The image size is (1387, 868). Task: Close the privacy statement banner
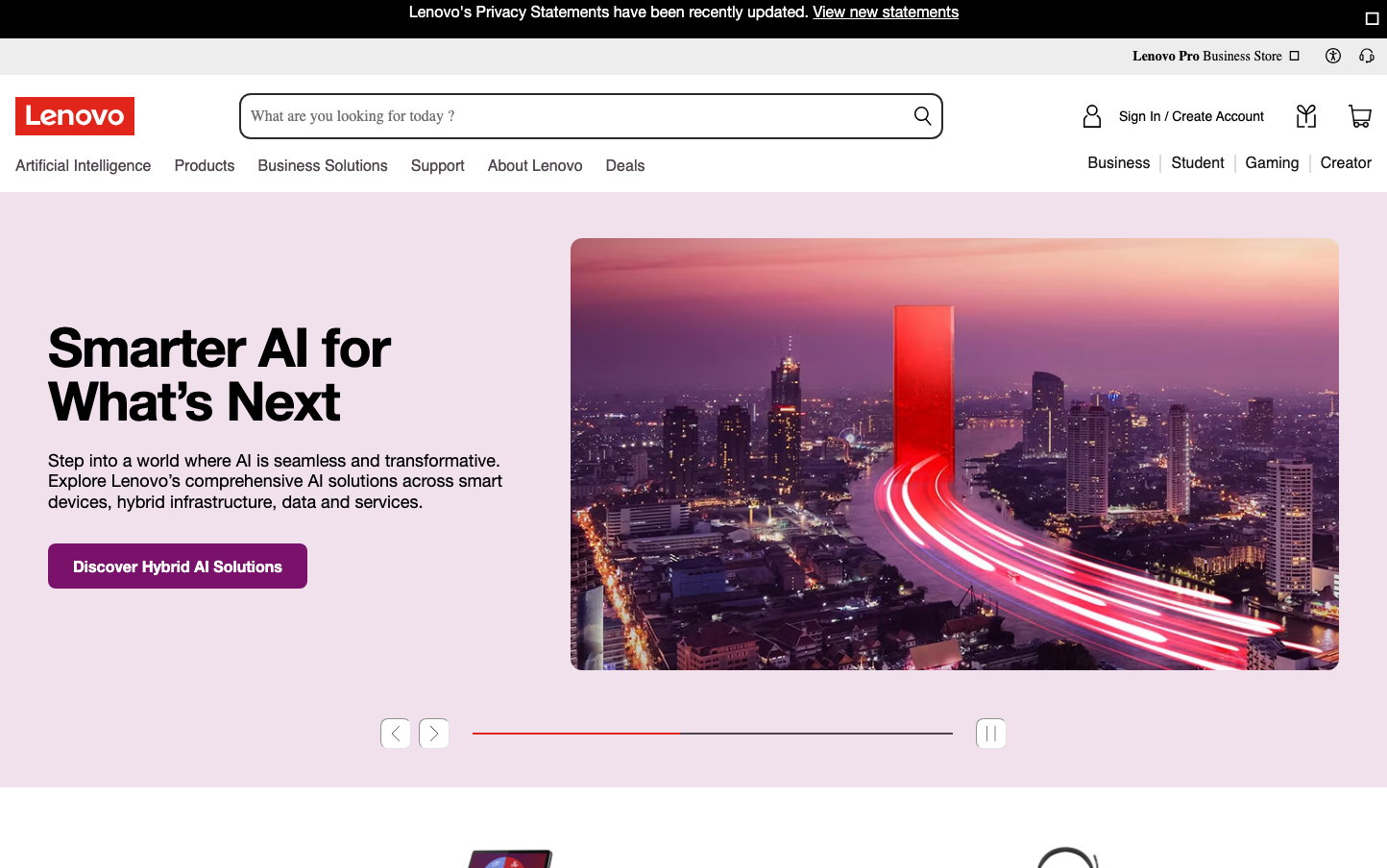(1372, 18)
